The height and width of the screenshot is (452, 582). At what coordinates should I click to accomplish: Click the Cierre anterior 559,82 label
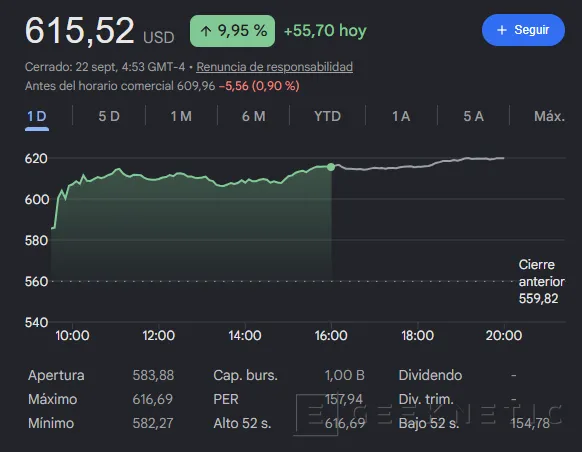click(x=542, y=282)
